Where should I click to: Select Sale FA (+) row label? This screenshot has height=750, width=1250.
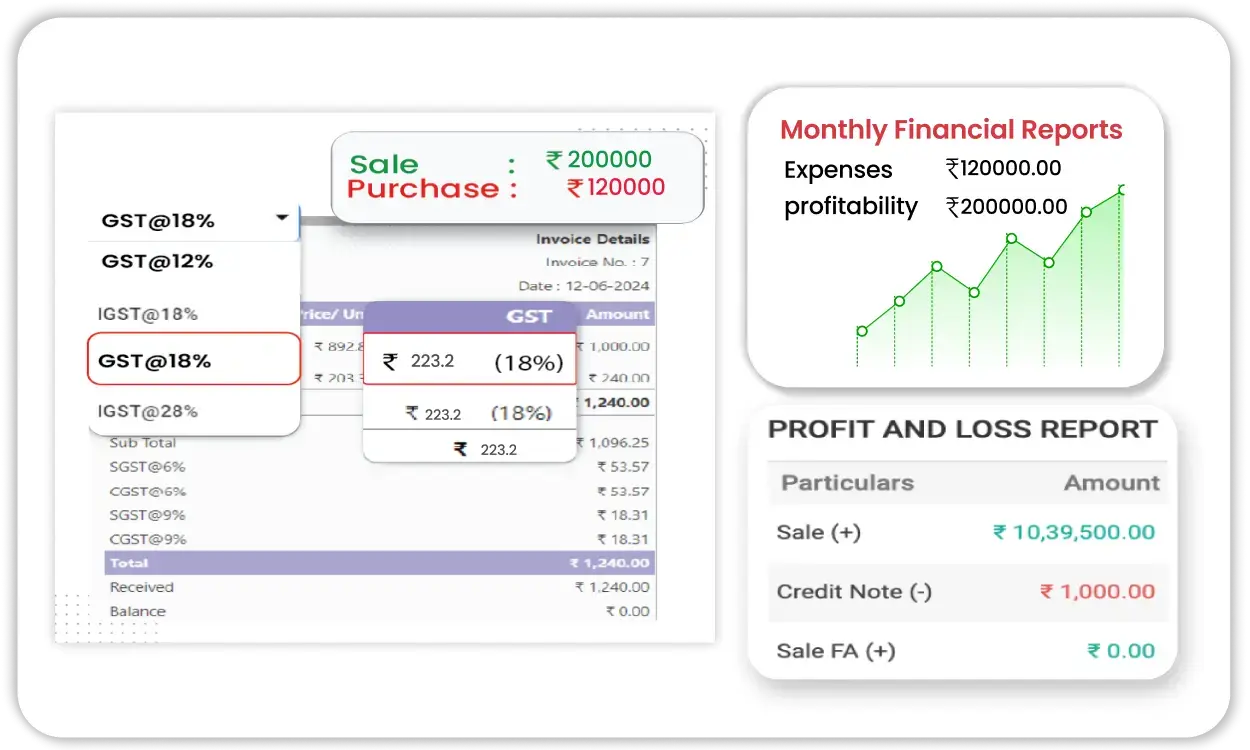[835, 651]
